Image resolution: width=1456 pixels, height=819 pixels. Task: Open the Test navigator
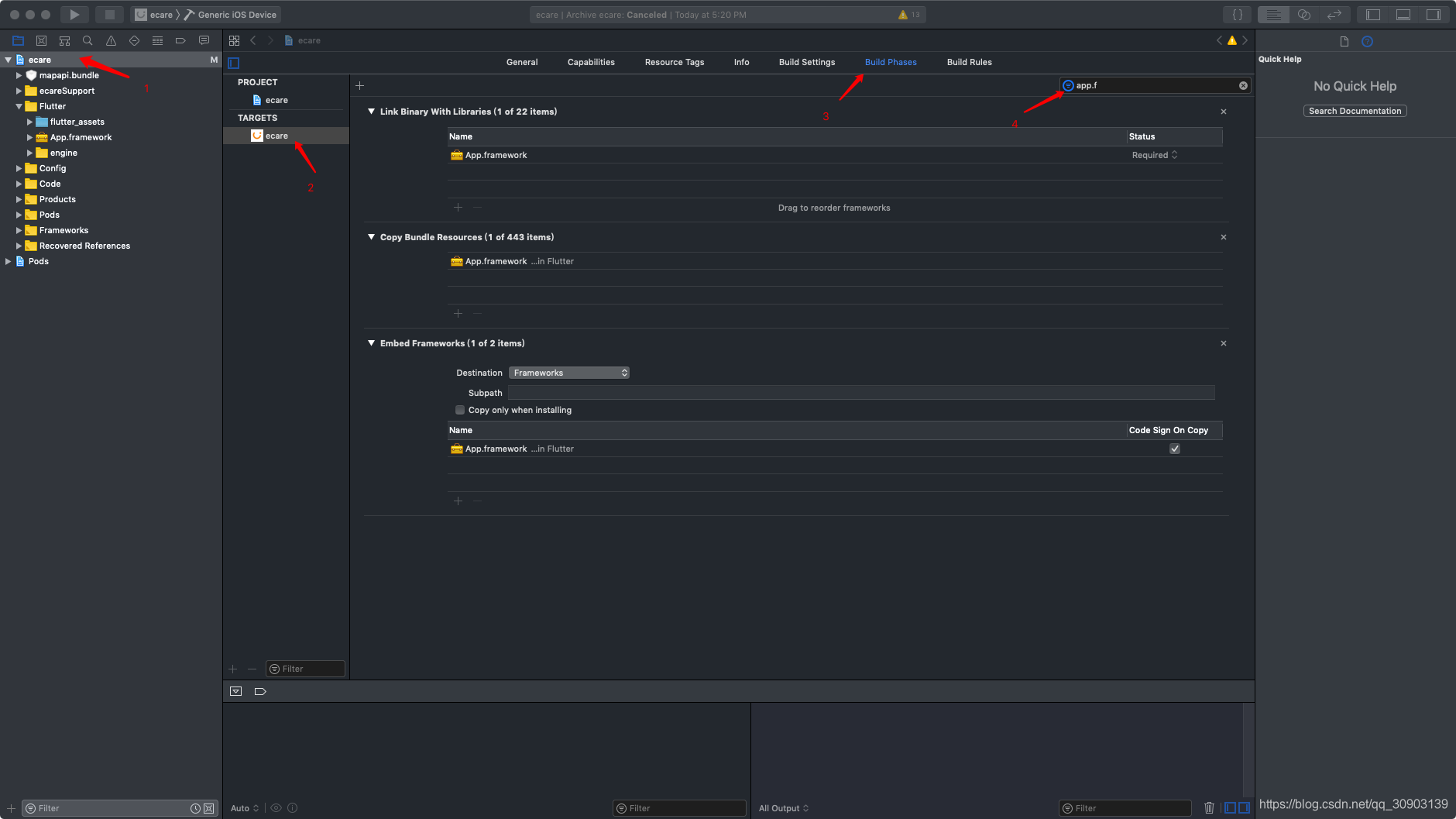click(134, 40)
